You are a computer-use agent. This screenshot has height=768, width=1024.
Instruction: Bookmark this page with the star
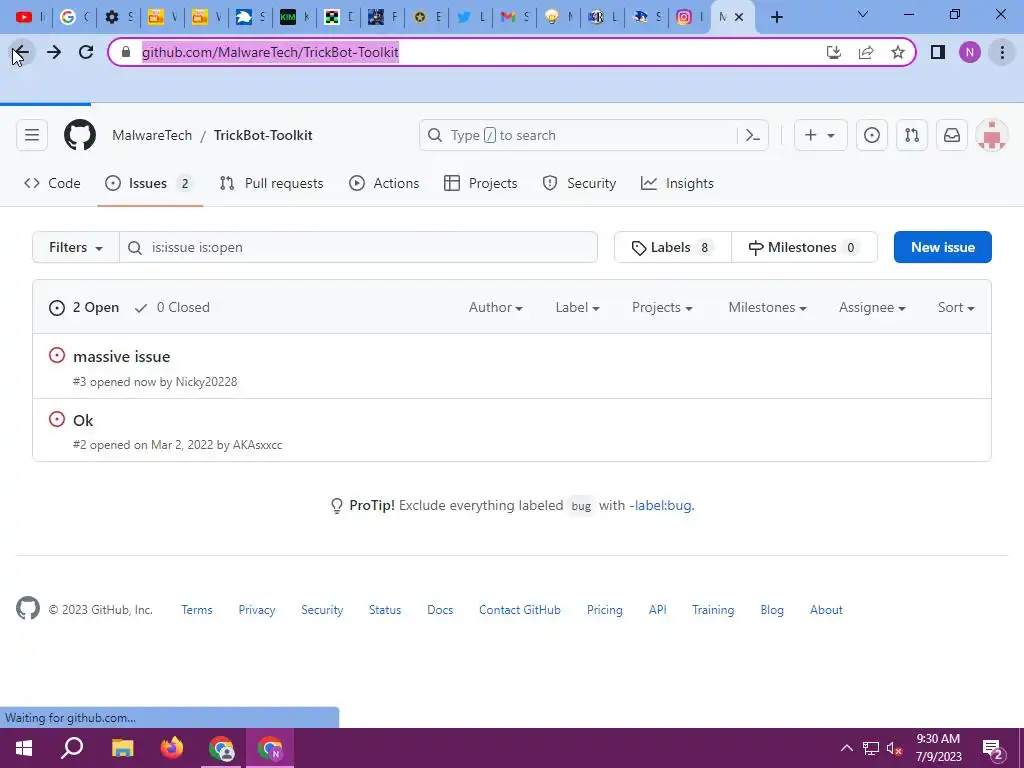point(898,52)
